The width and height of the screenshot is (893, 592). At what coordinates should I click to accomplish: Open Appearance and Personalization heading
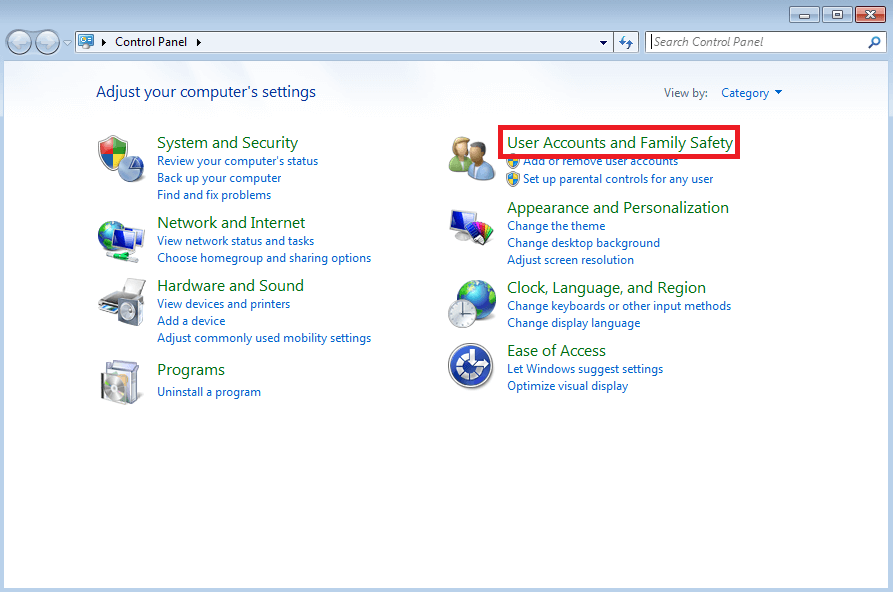click(618, 207)
